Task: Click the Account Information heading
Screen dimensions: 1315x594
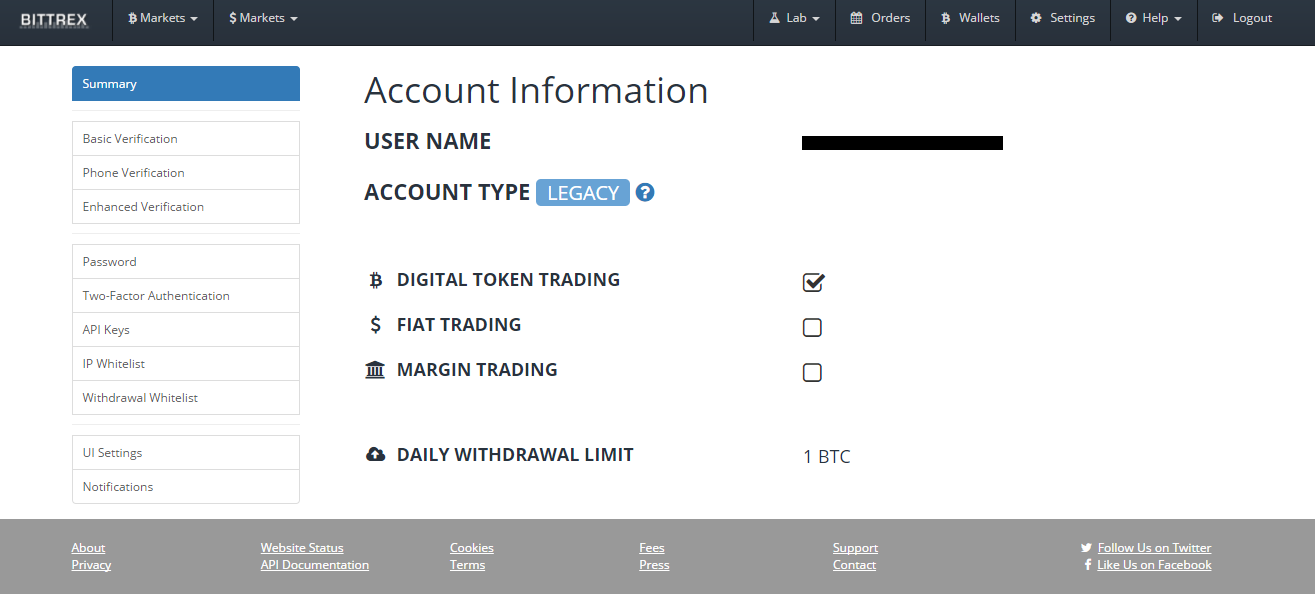Action: click(536, 90)
